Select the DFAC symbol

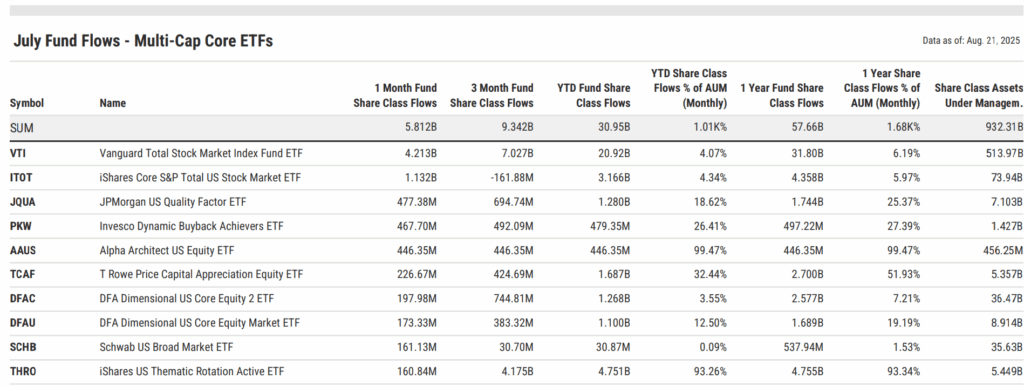click(22, 298)
